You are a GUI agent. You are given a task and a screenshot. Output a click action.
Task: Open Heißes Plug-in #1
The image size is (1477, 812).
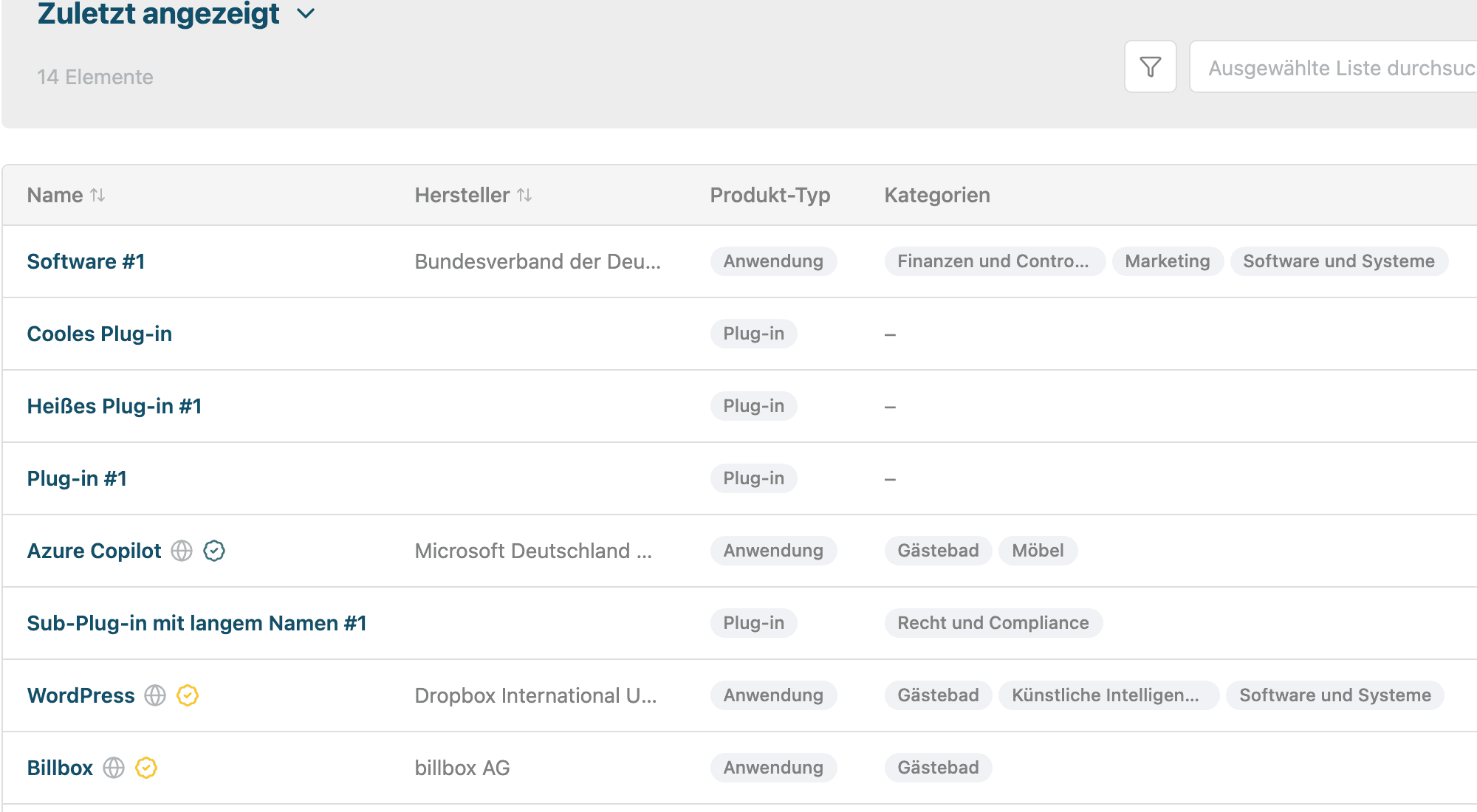114,406
